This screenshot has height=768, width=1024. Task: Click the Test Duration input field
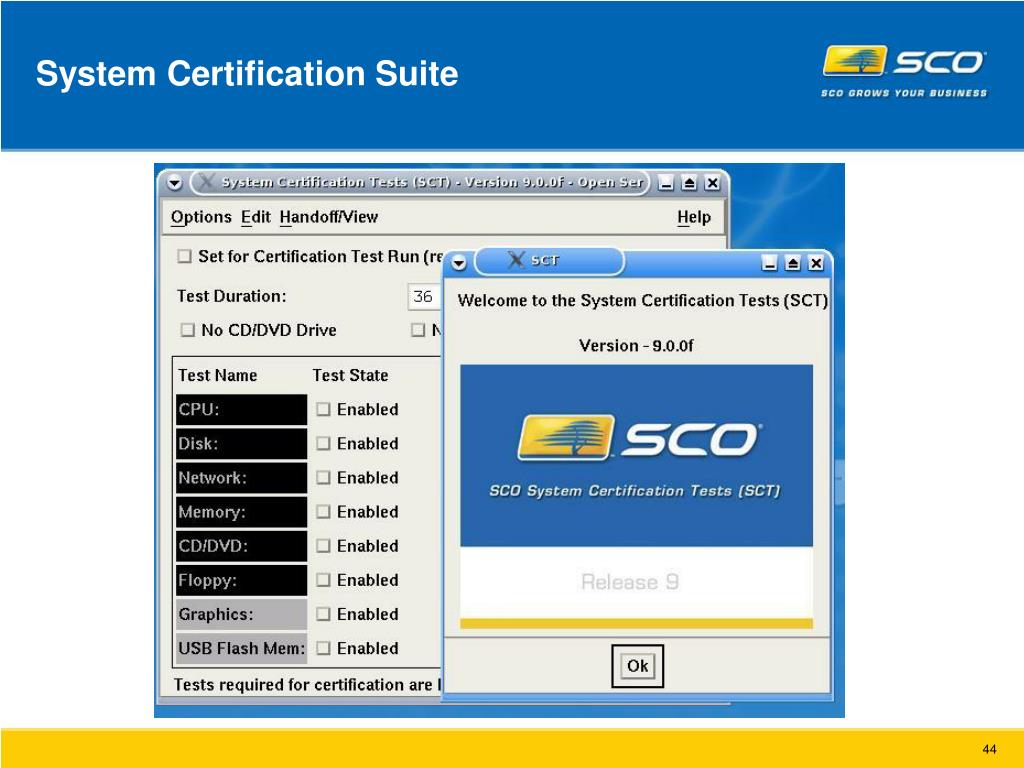click(x=424, y=296)
